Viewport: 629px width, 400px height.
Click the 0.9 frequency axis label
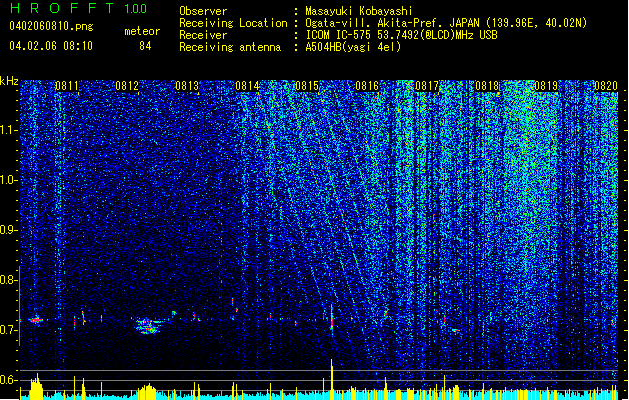coord(8,230)
